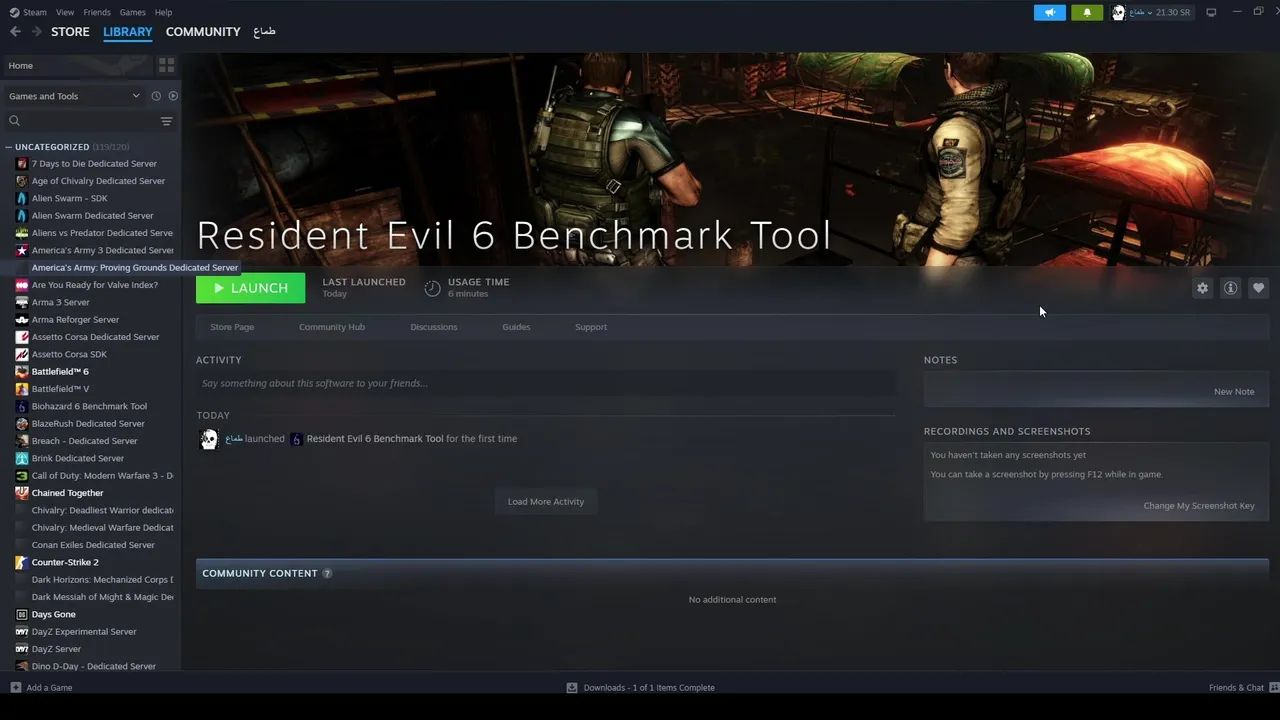Select Days Gone in the library list
Viewport: 1280px width, 720px height.
click(53, 614)
